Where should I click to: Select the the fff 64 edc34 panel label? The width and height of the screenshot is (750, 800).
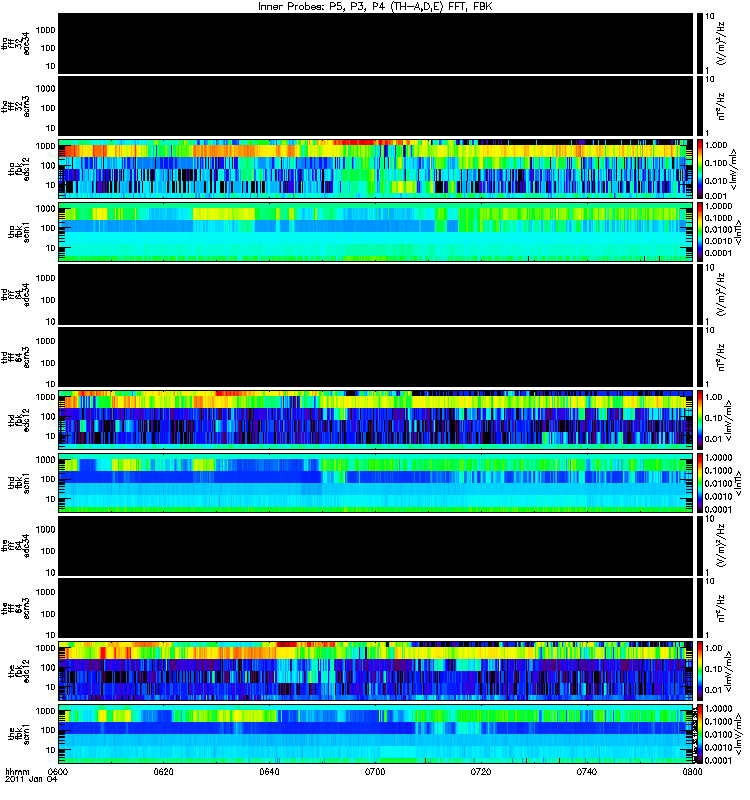pos(16,546)
